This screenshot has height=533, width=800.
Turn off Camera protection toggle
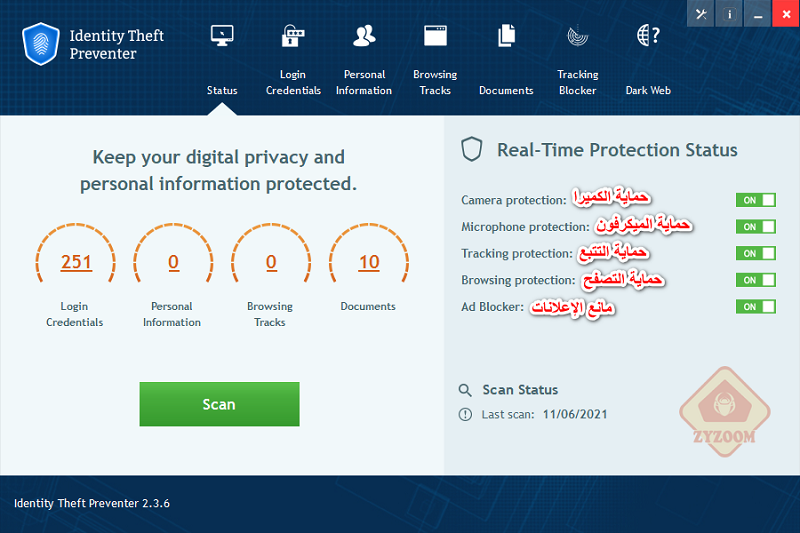coord(756,200)
